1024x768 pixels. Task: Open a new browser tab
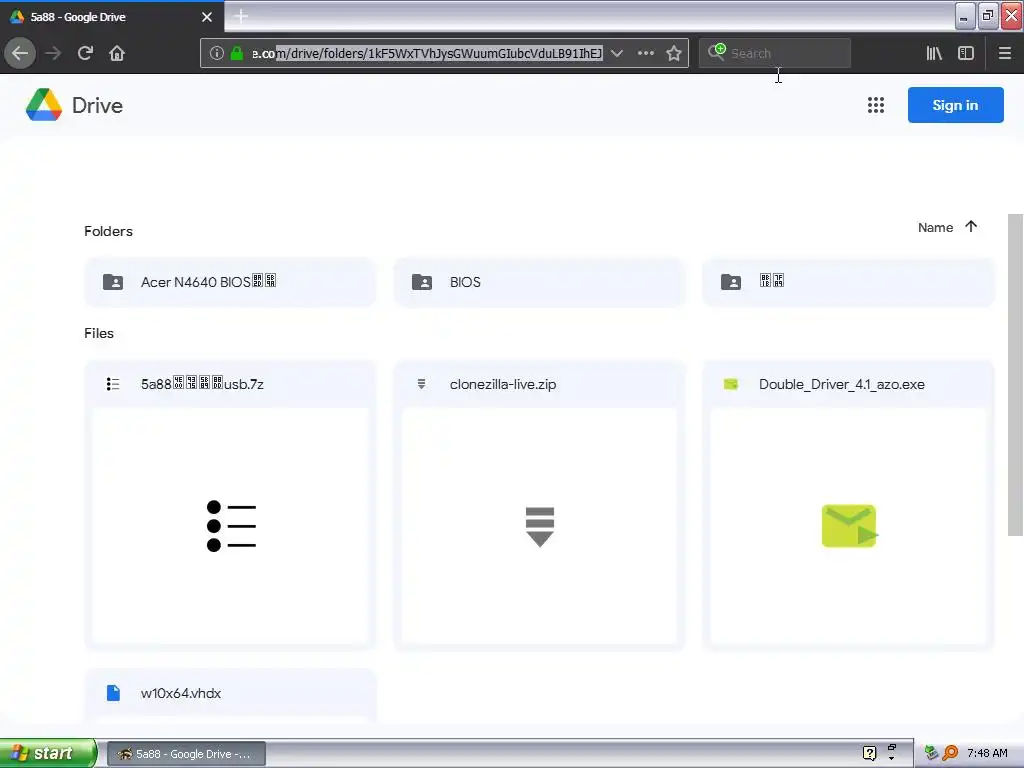pos(240,16)
